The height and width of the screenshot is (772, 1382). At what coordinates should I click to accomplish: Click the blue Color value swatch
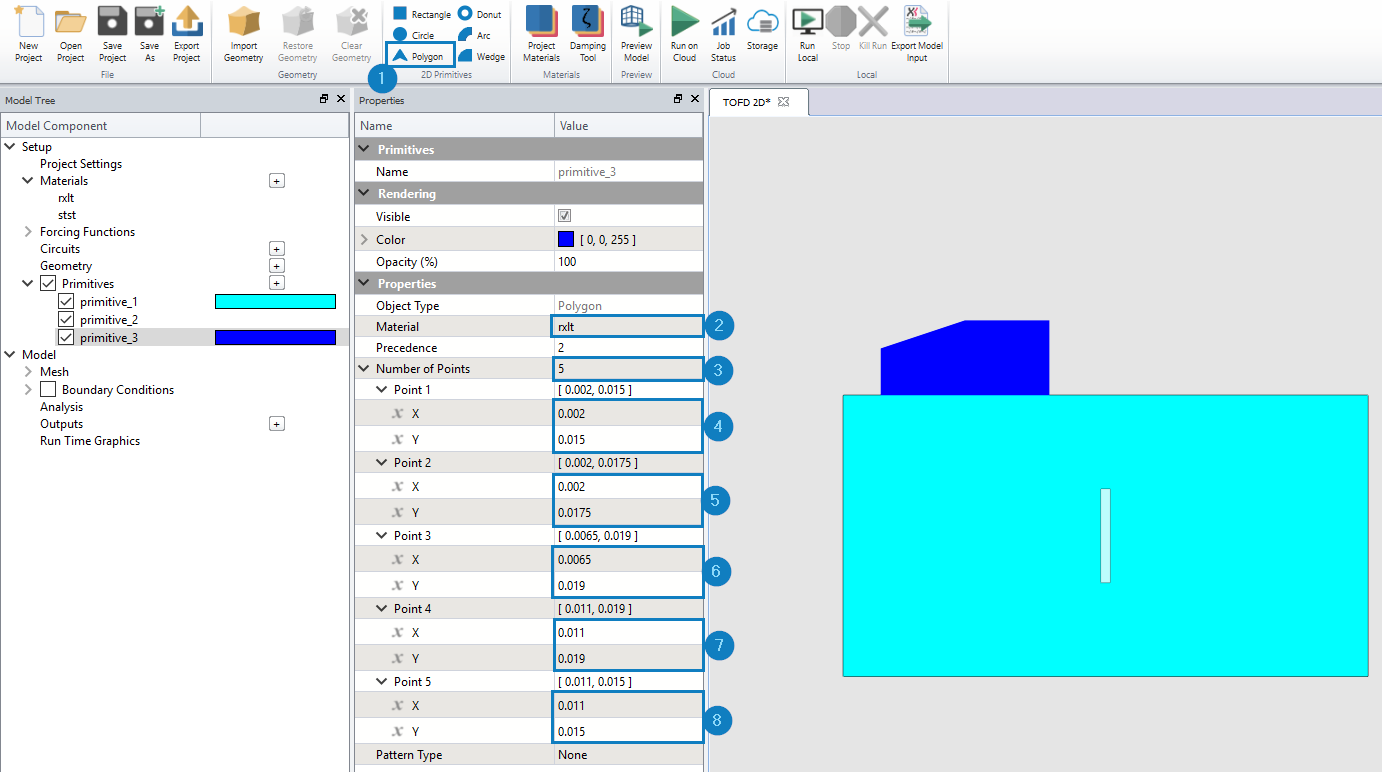[x=566, y=240]
